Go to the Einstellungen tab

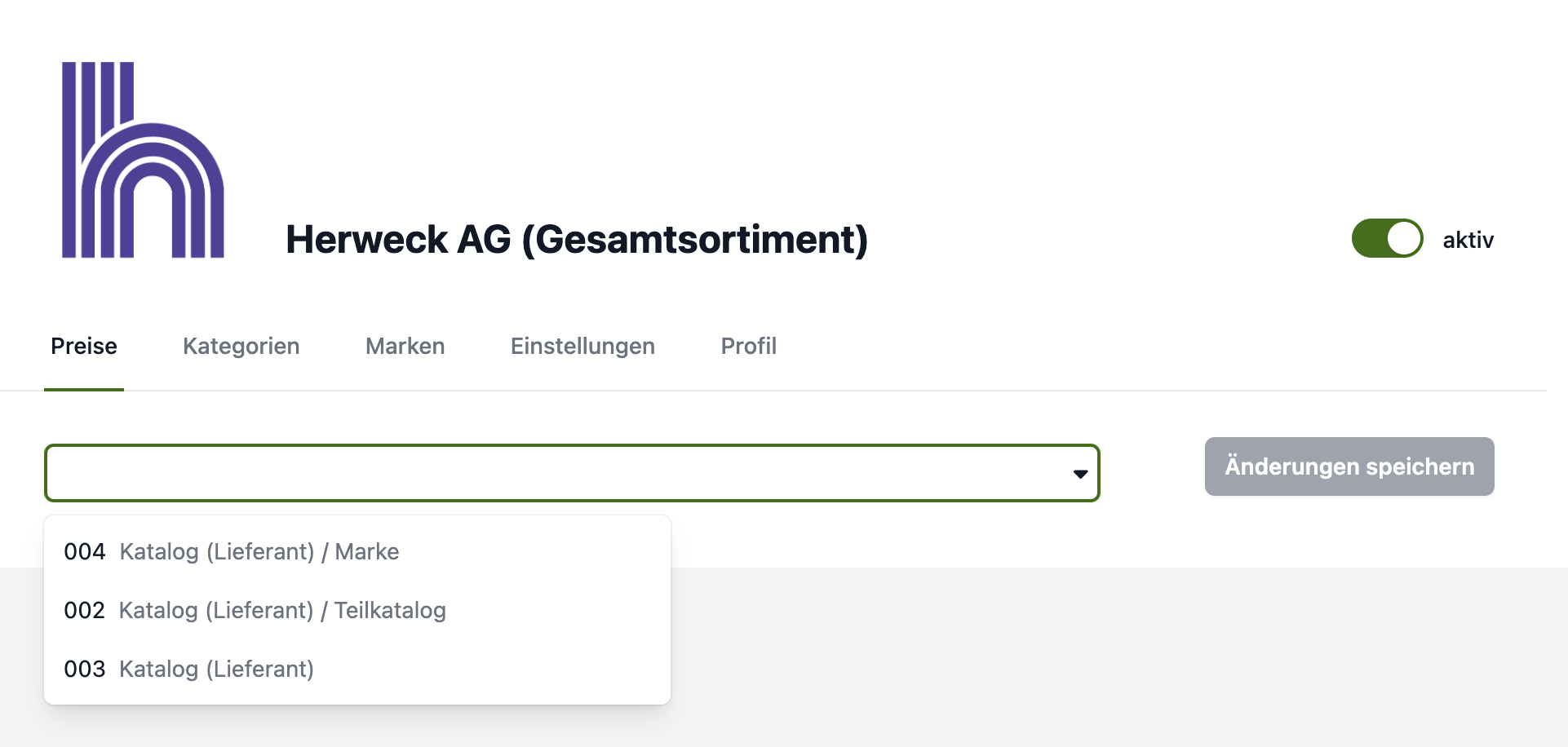[582, 346]
